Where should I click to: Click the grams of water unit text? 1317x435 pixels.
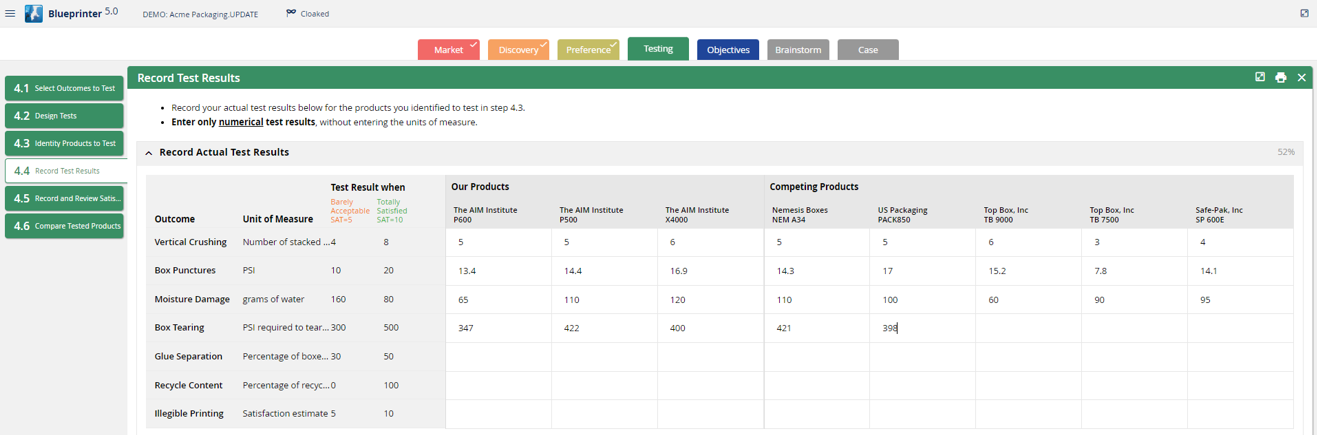tap(272, 299)
